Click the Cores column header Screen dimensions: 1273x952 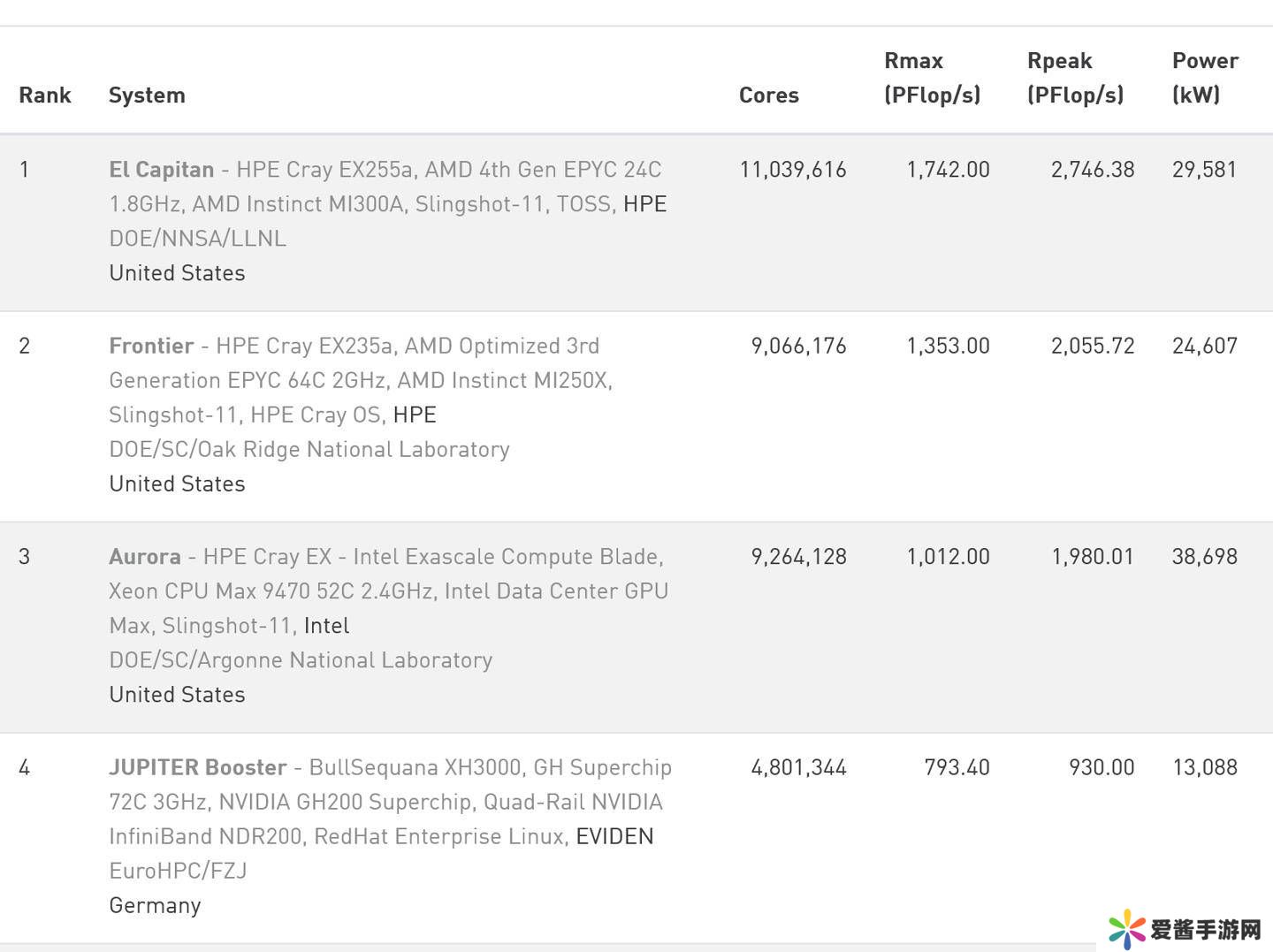[768, 95]
